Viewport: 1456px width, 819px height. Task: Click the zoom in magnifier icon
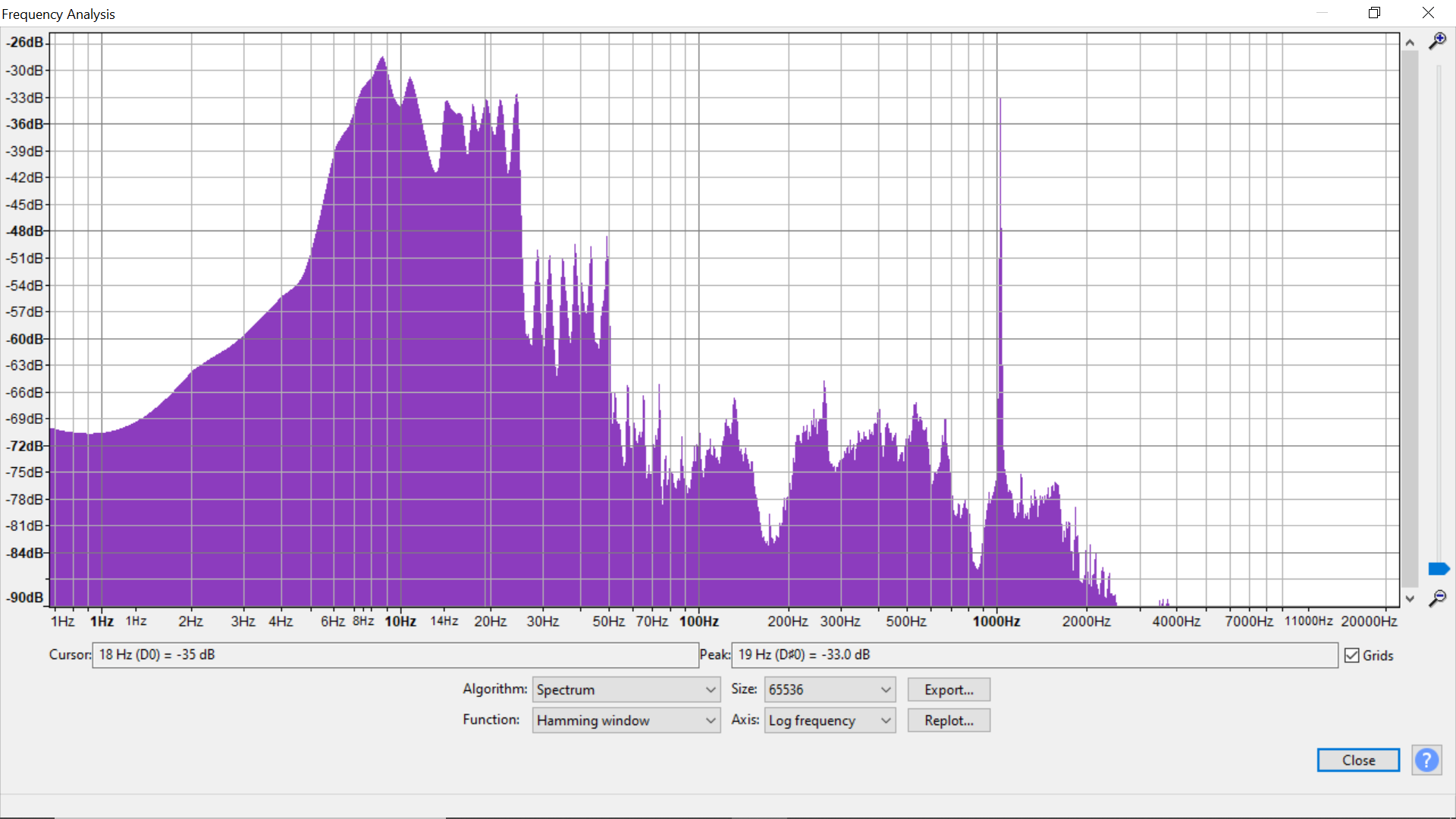coord(1437,41)
